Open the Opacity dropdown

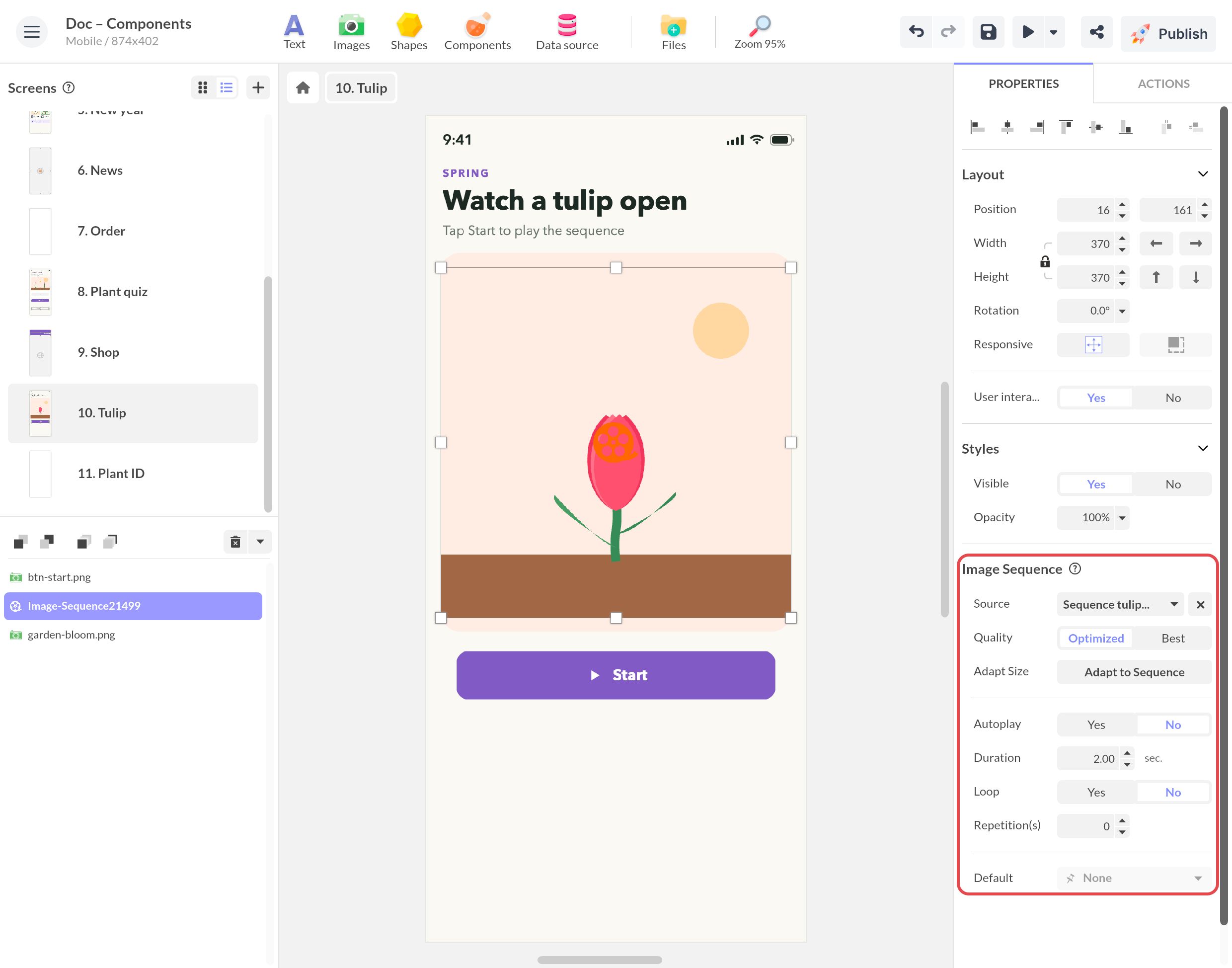click(1122, 518)
